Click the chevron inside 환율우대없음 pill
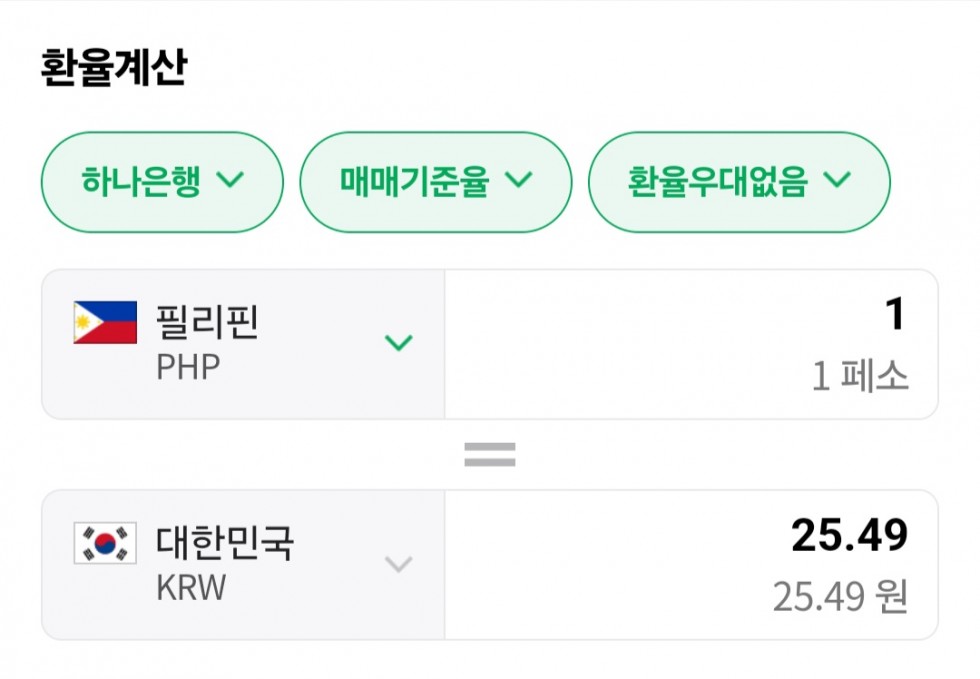 tap(836, 180)
